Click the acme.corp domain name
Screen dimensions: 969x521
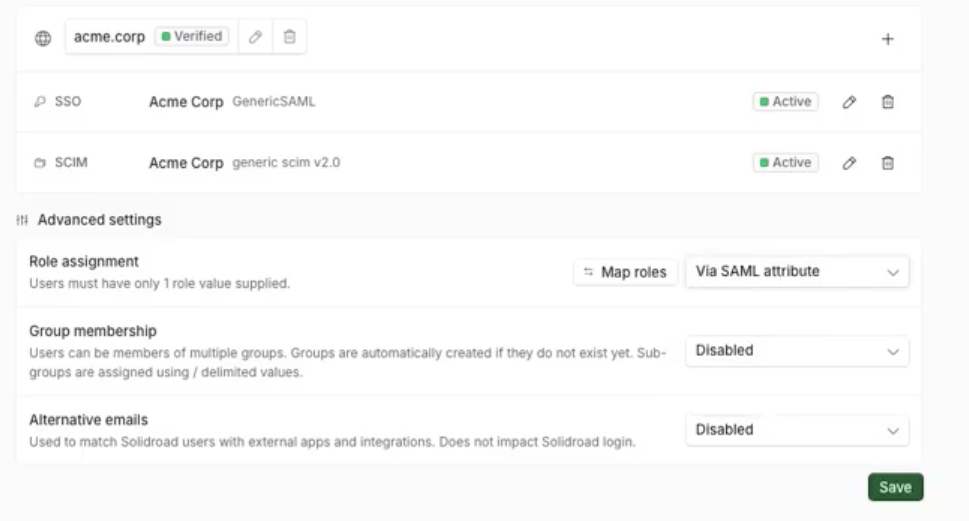(109, 37)
